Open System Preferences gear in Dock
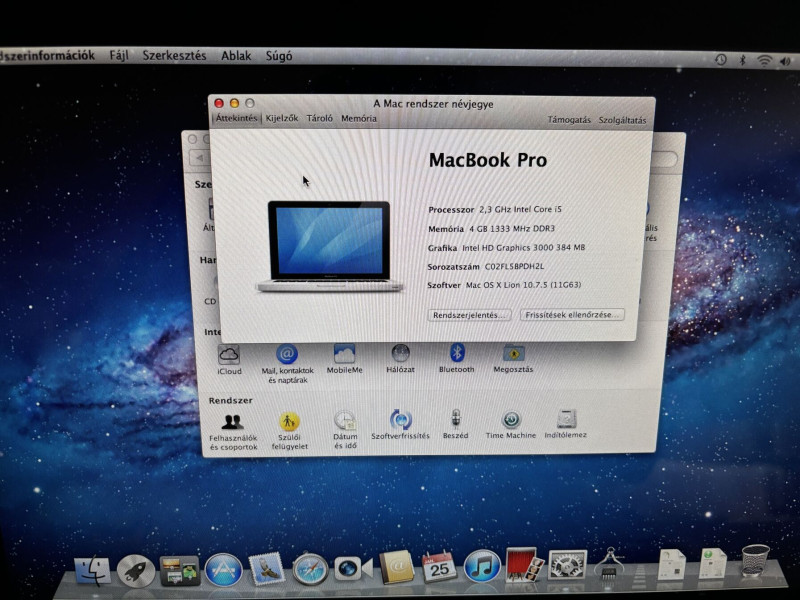 click(x=567, y=565)
